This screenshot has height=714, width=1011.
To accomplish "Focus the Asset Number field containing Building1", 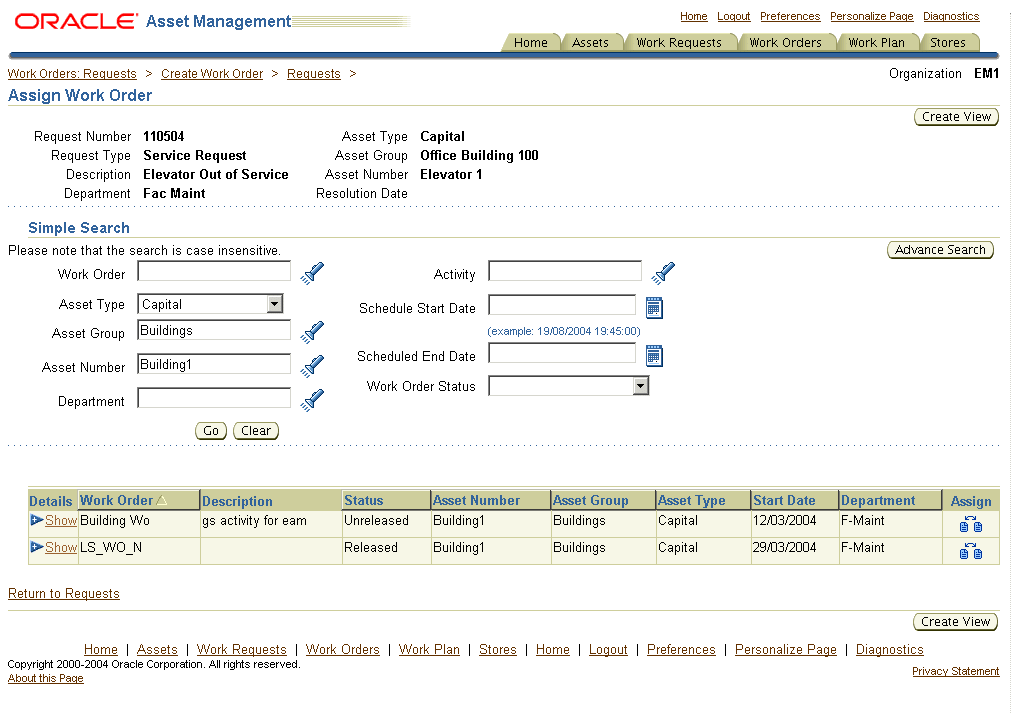I will (x=214, y=364).
